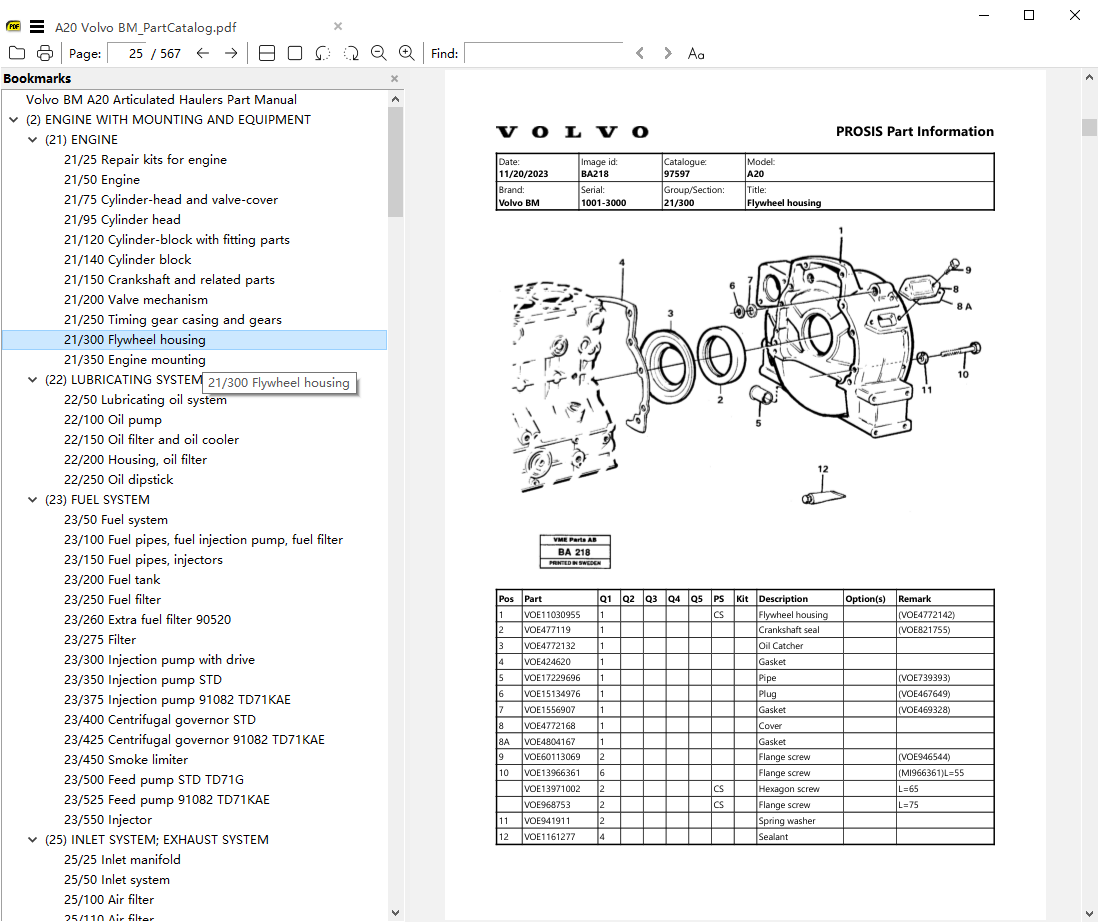Image resolution: width=1099 pixels, height=923 pixels.
Task: Open bookmark 23/50 Fuel system
Action: 116,520
